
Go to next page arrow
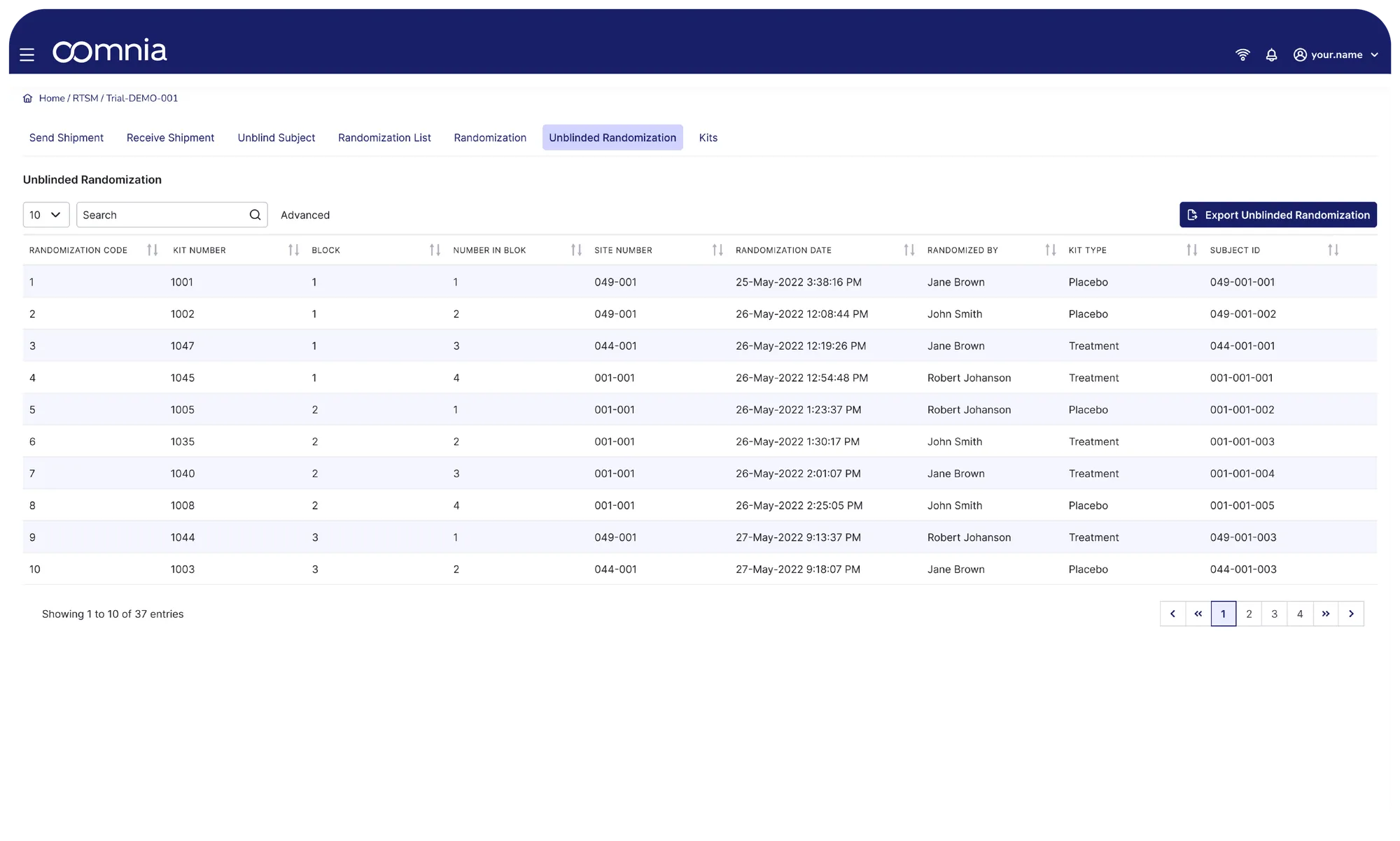(x=1351, y=614)
